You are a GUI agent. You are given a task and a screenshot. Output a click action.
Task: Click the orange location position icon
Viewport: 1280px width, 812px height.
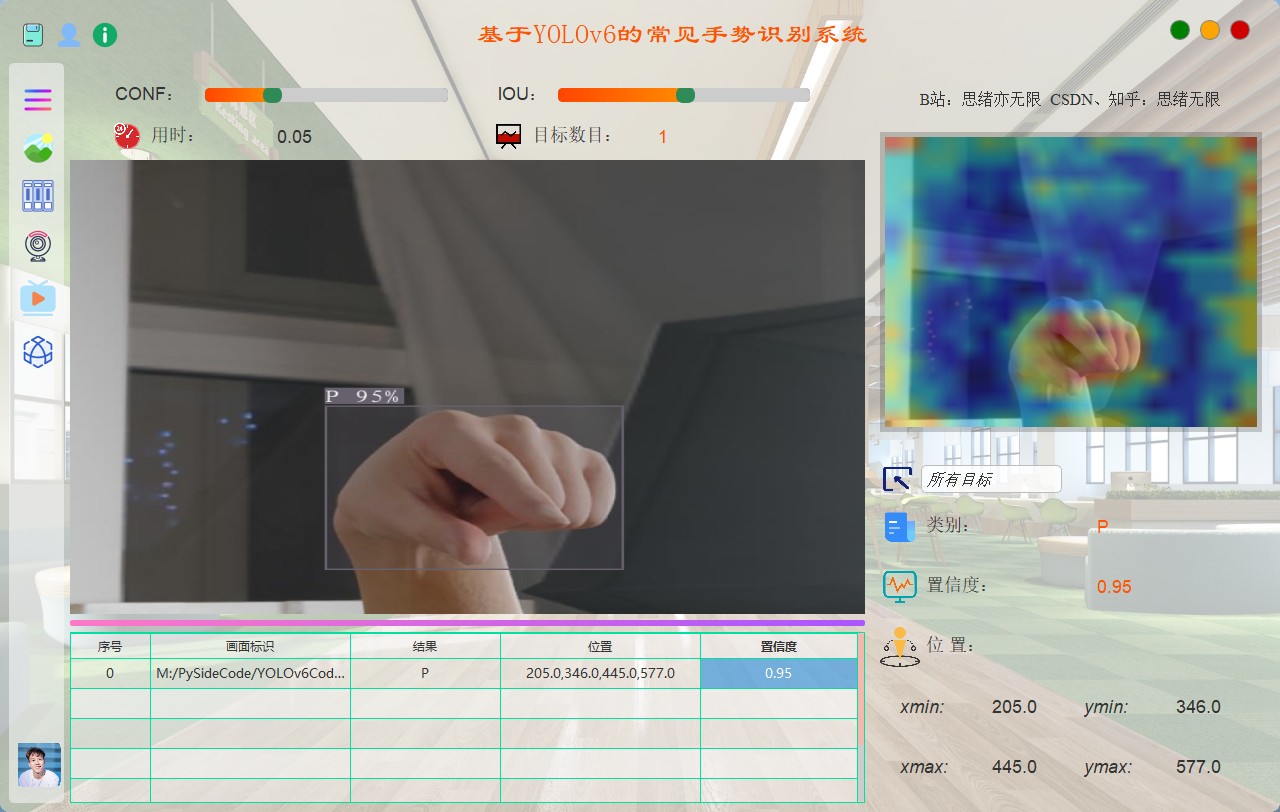point(899,647)
